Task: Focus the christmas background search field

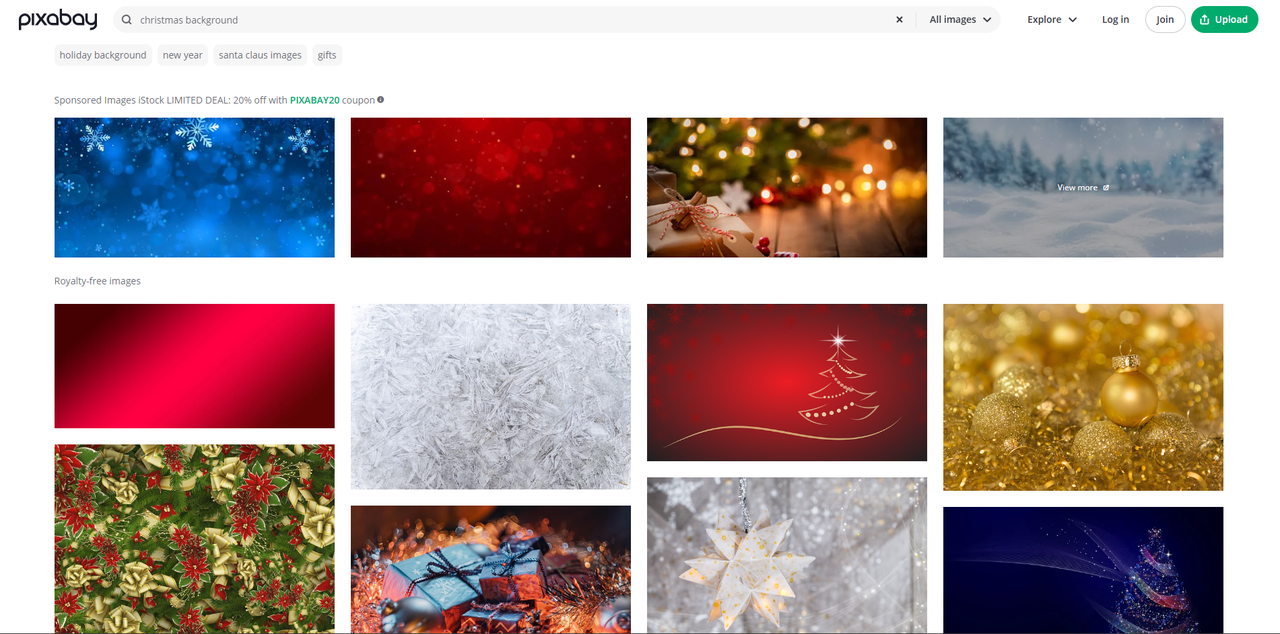Action: pyautogui.click(x=510, y=20)
